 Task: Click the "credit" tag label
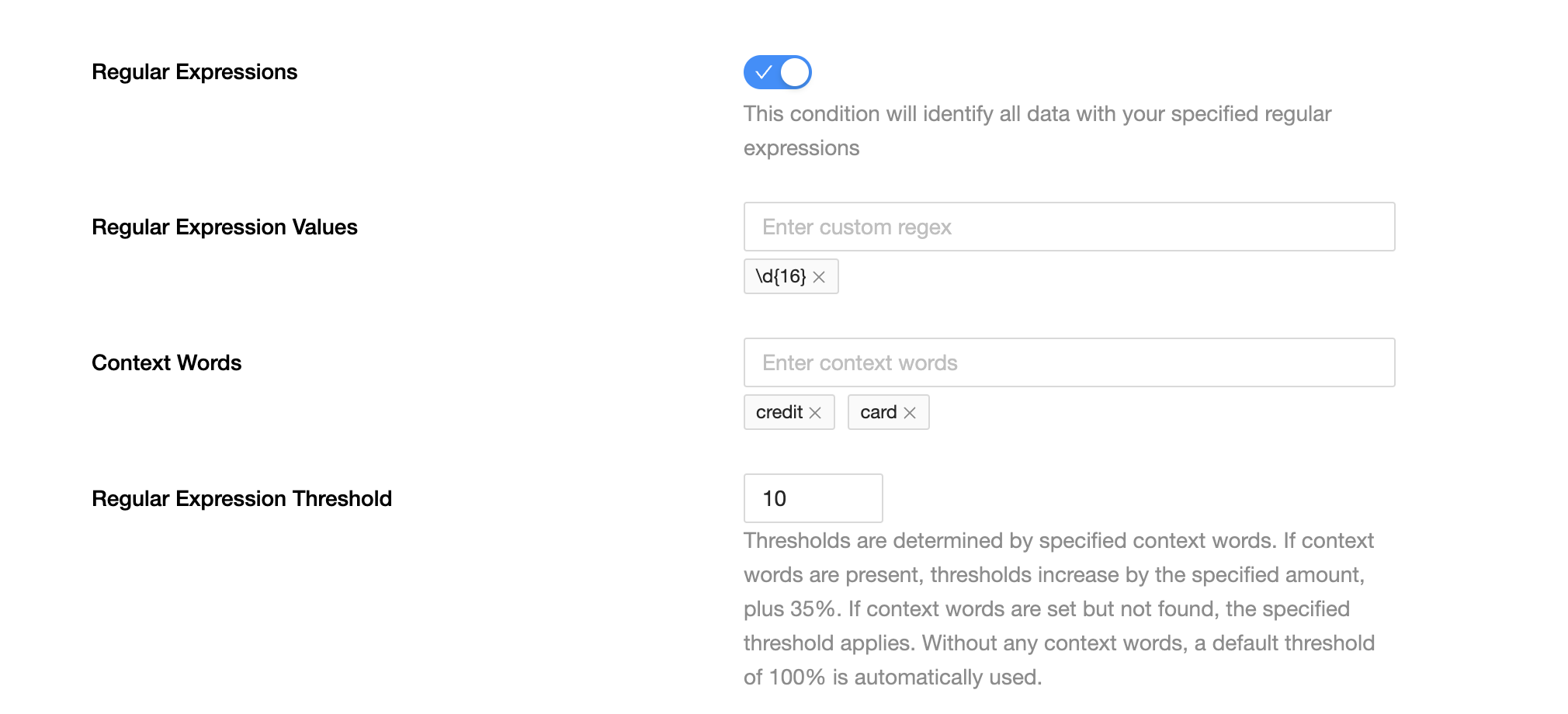pos(779,412)
